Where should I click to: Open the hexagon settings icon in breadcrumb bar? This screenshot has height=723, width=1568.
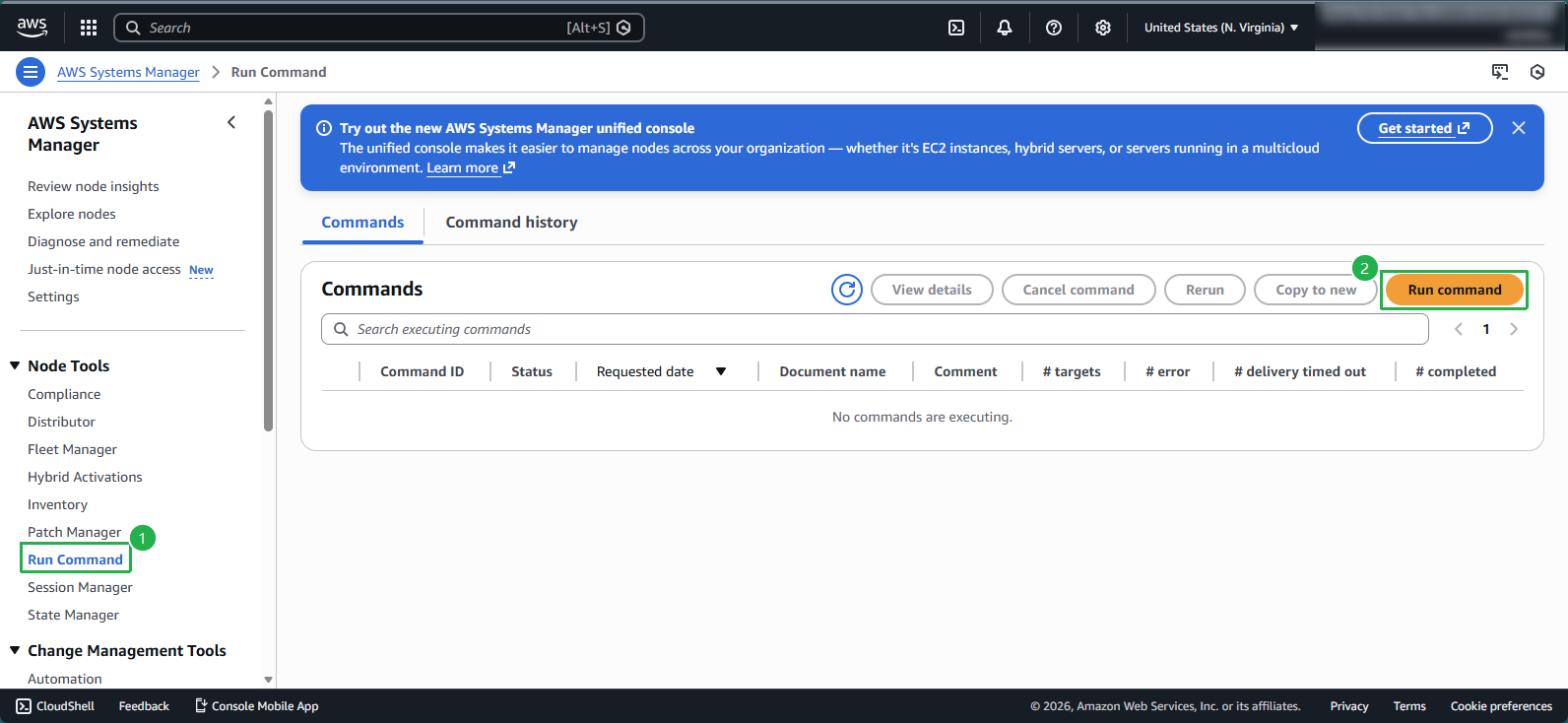click(1537, 72)
